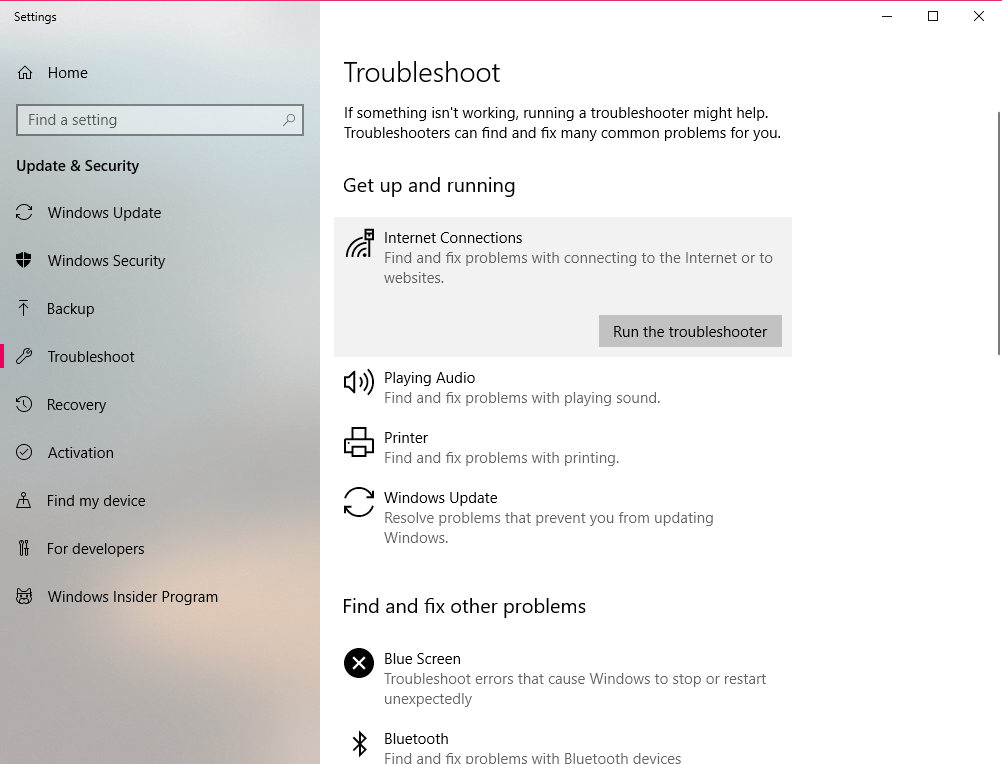
Task: Select the Windows Update troubleshooter entry
Action: pyautogui.click(x=562, y=517)
